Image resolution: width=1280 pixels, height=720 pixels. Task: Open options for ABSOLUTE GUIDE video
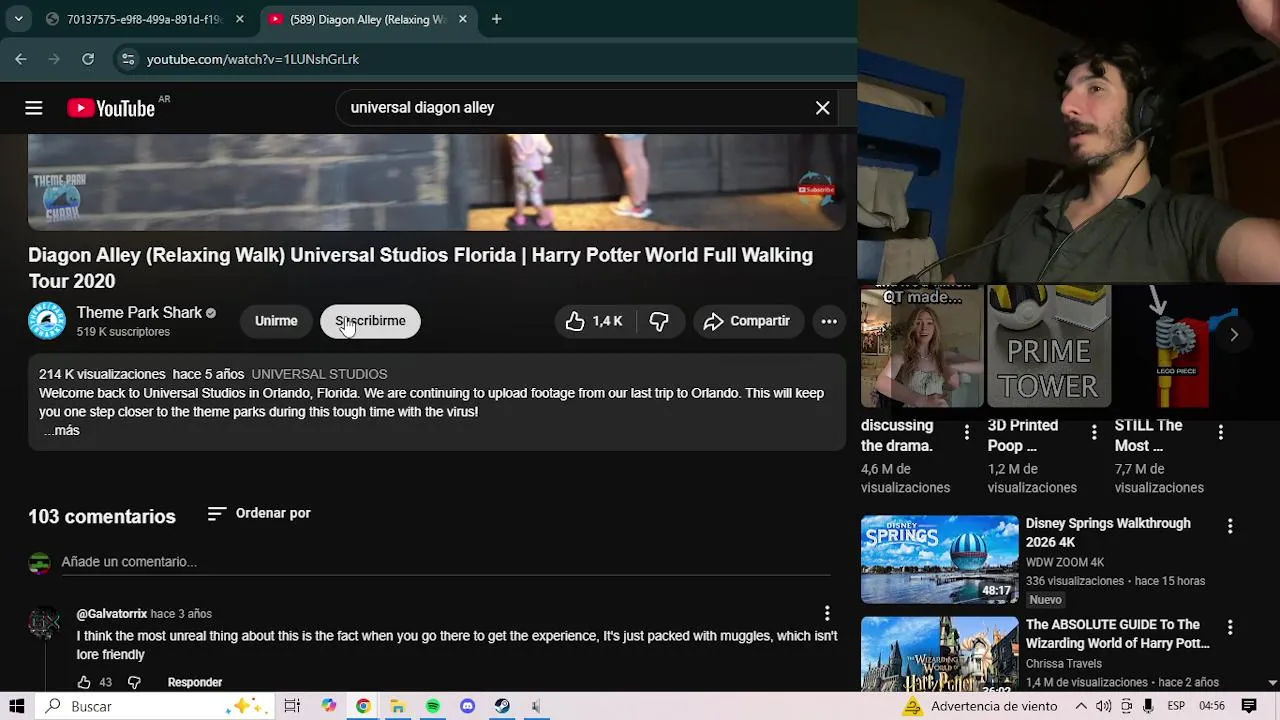point(1230,627)
